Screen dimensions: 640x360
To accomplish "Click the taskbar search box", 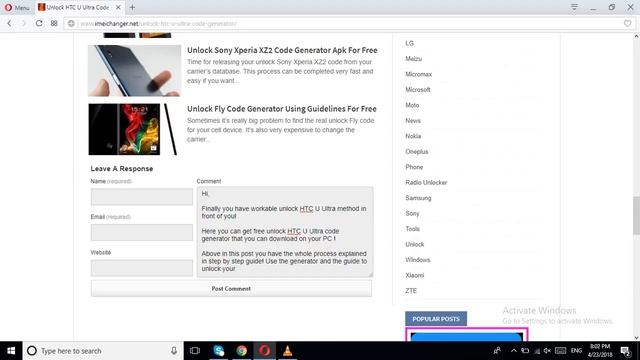I will (102, 351).
